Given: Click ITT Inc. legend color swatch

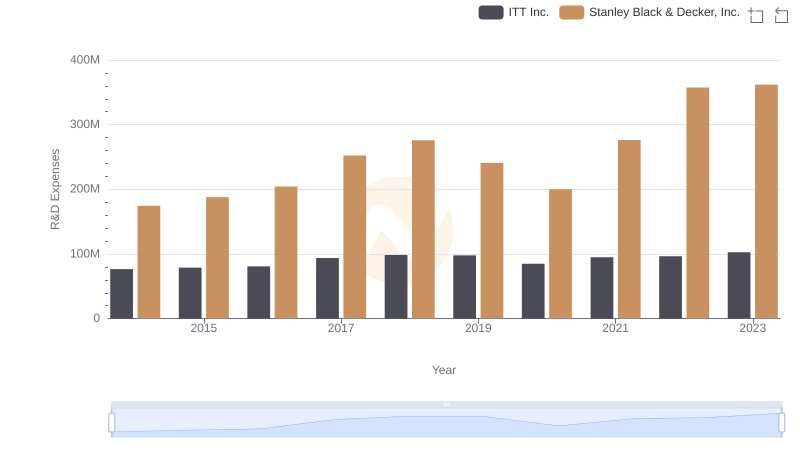Looking at the screenshot, I should tap(491, 12).
